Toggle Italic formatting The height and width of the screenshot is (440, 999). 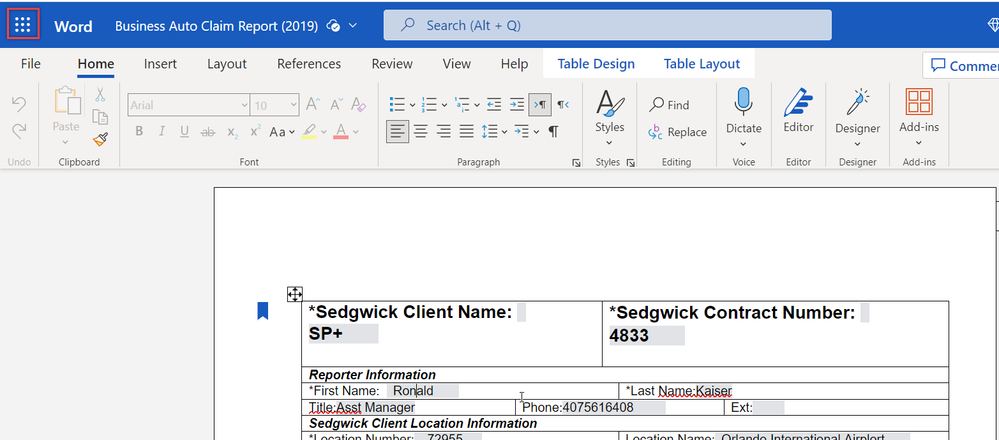pos(162,132)
